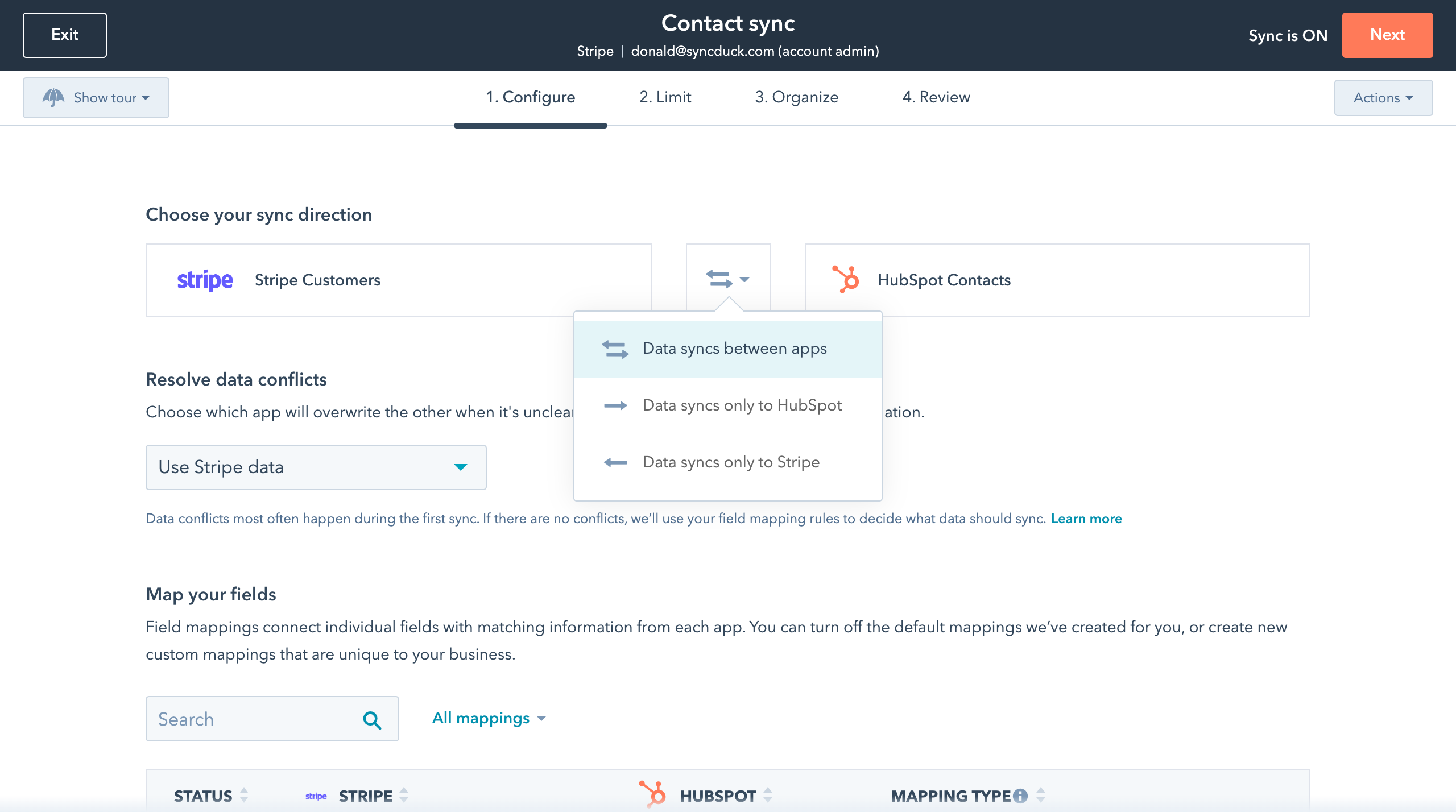Viewport: 1456px width, 812px height.
Task: Click the umbrella icon on Show tour
Action: (x=54, y=97)
